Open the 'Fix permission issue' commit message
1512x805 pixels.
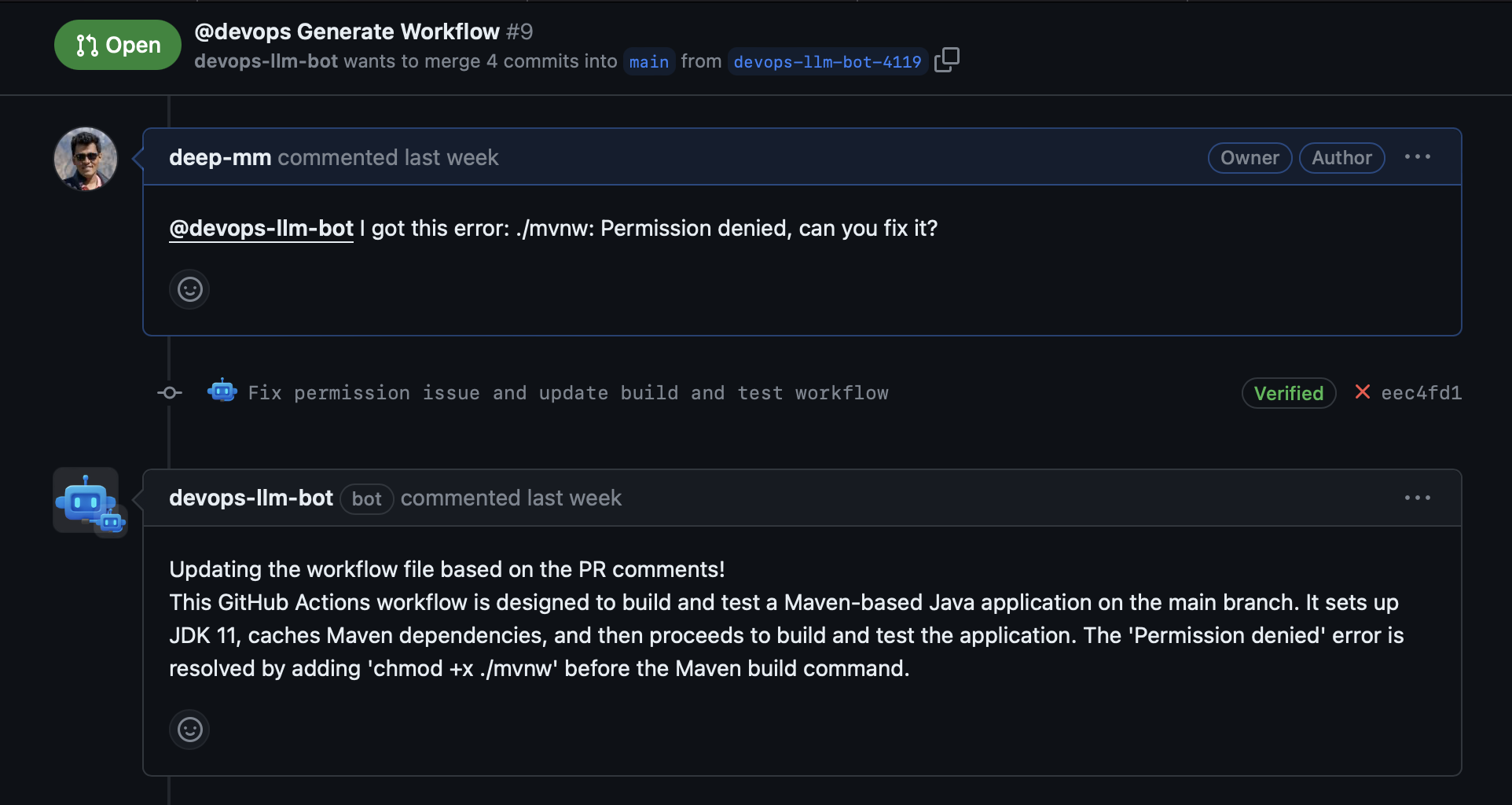[x=567, y=392]
